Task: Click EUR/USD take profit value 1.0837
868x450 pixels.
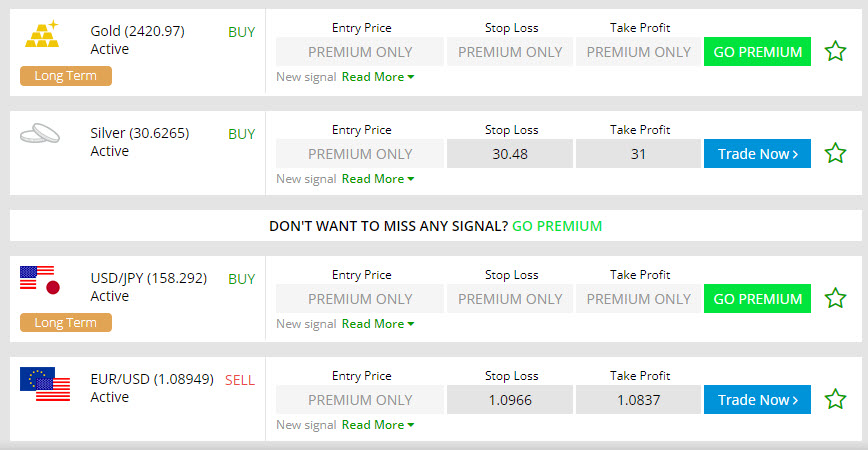Action: pos(638,400)
